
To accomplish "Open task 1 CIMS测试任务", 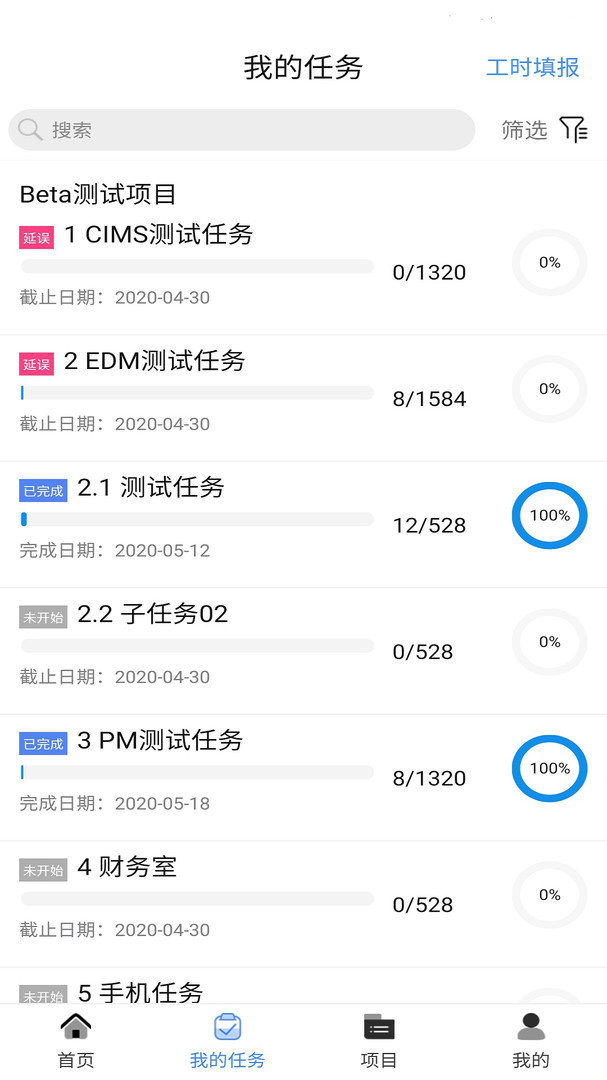I will click(159, 235).
